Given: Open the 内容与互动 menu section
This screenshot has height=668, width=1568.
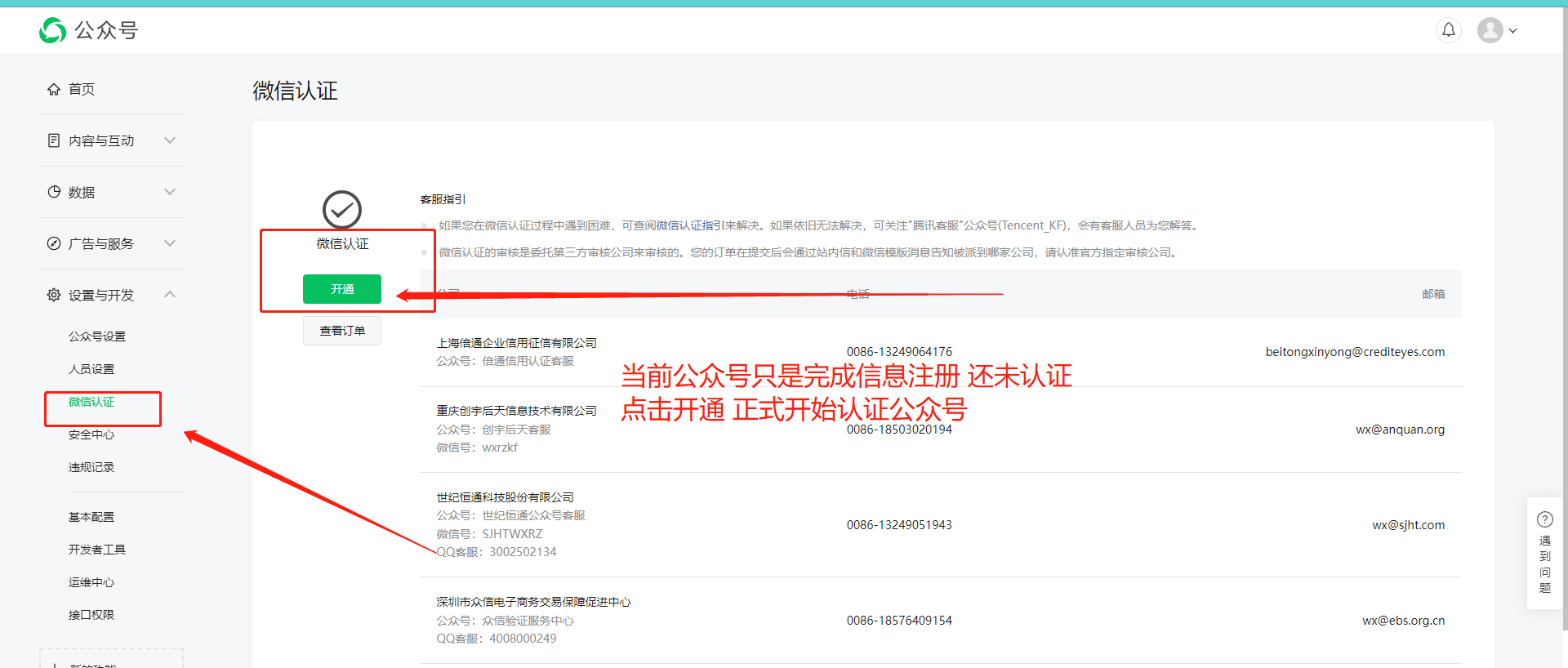Looking at the screenshot, I should [101, 140].
